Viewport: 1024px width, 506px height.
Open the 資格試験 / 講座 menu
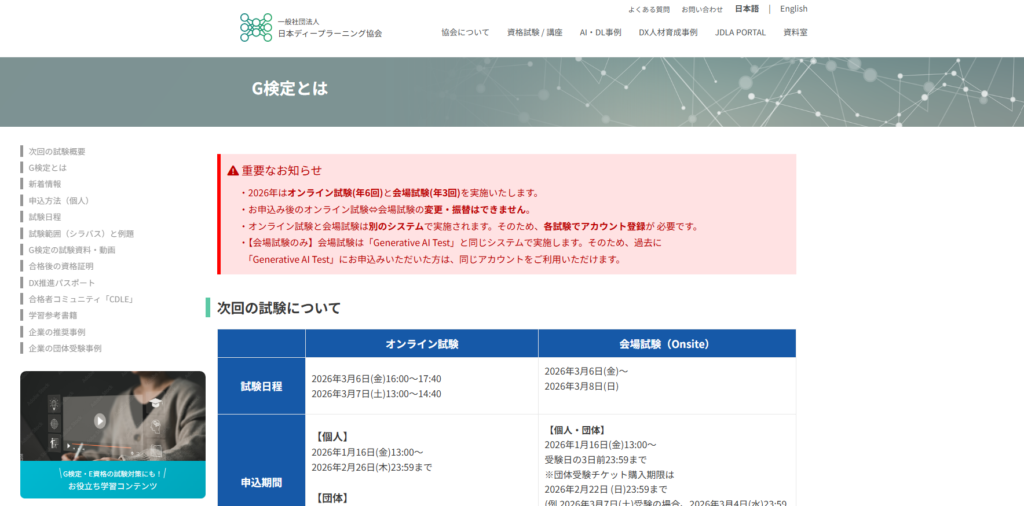(534, 32)
